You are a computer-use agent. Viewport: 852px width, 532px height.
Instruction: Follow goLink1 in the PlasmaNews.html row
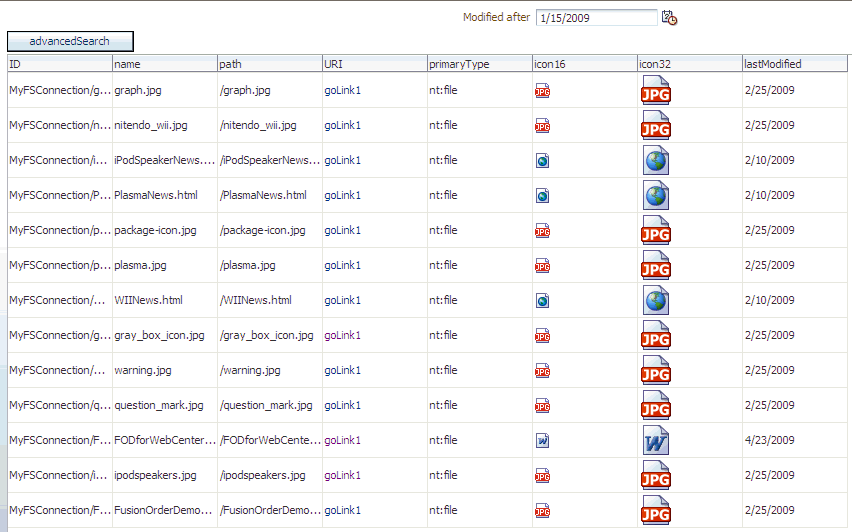pos(342,195)
